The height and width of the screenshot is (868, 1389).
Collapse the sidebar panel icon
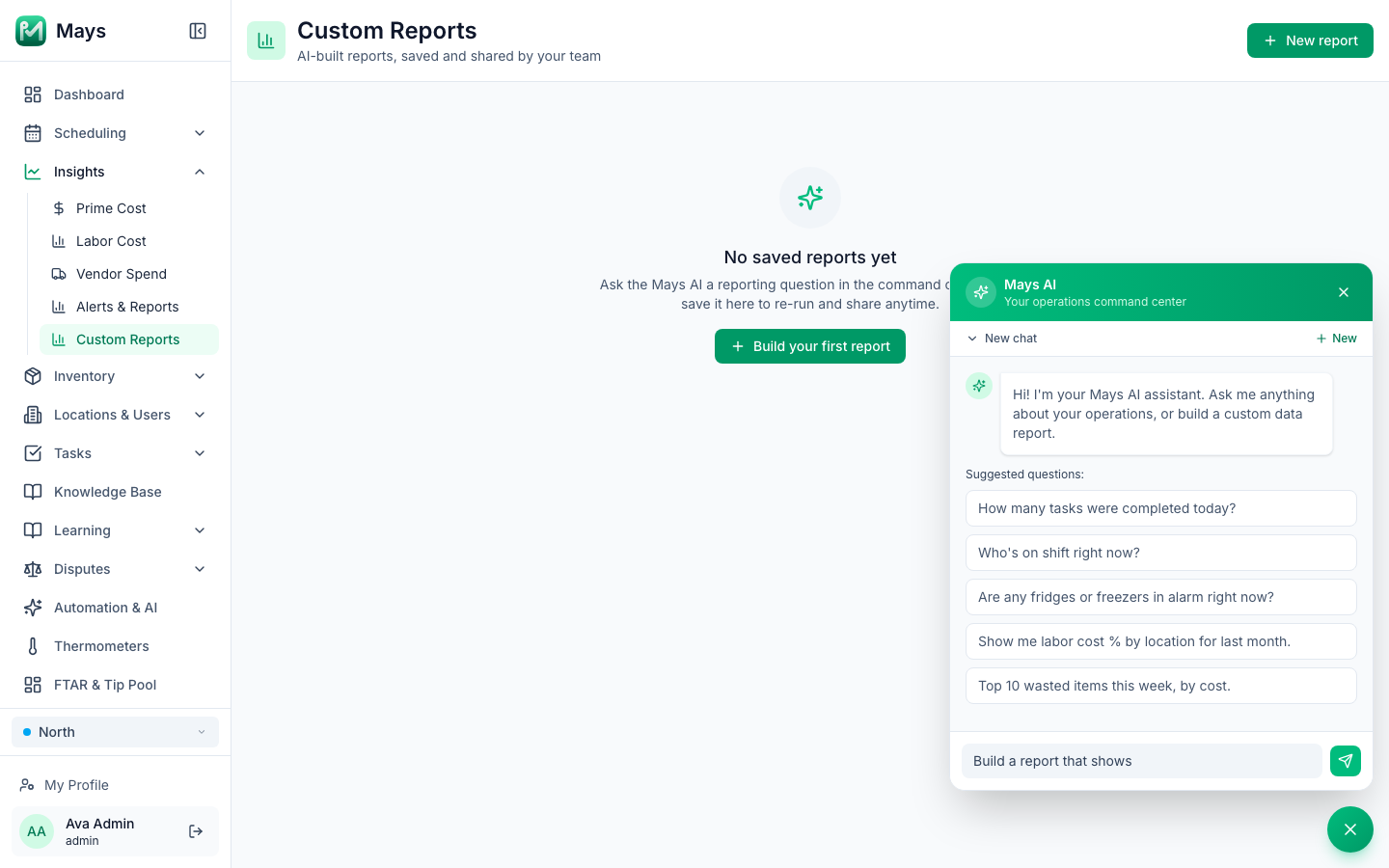pos(198,31)
